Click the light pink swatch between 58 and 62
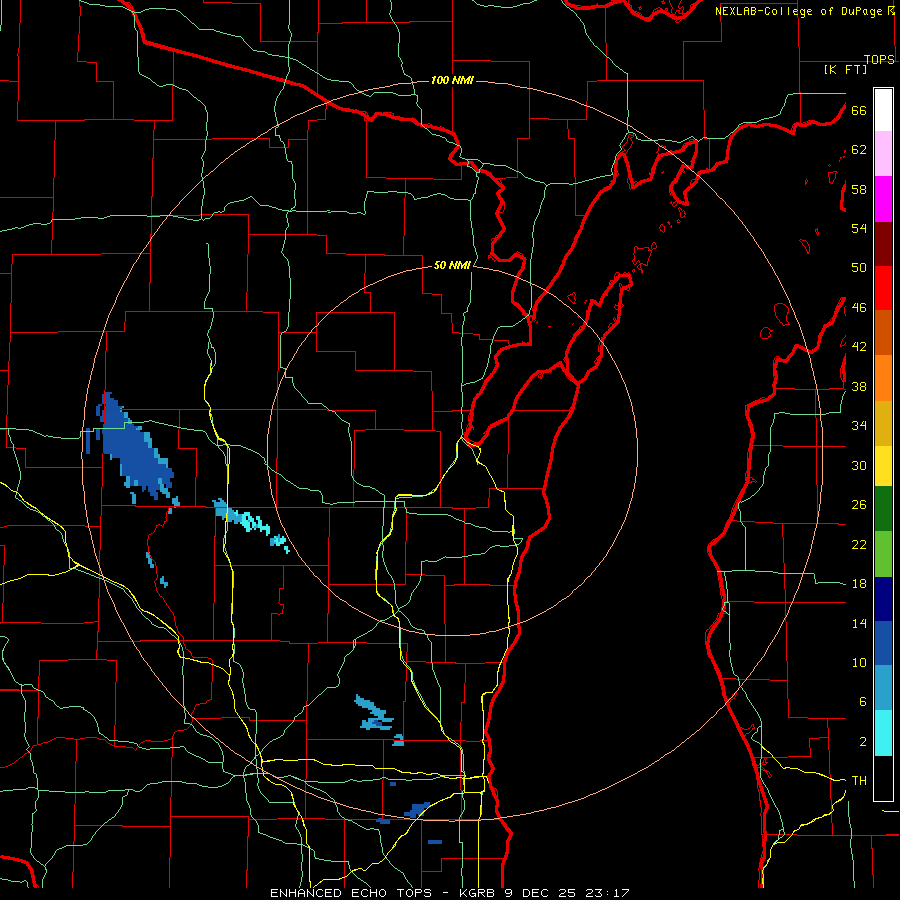 pos(883,154)
